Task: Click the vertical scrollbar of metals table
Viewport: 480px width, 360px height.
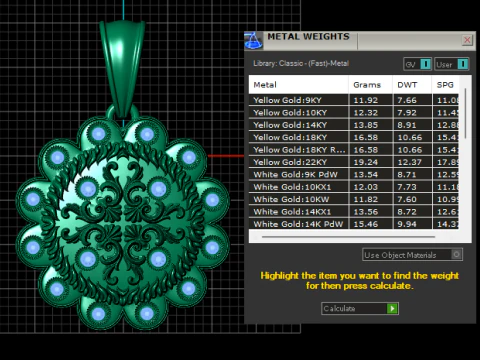Action: coord(465,113)
